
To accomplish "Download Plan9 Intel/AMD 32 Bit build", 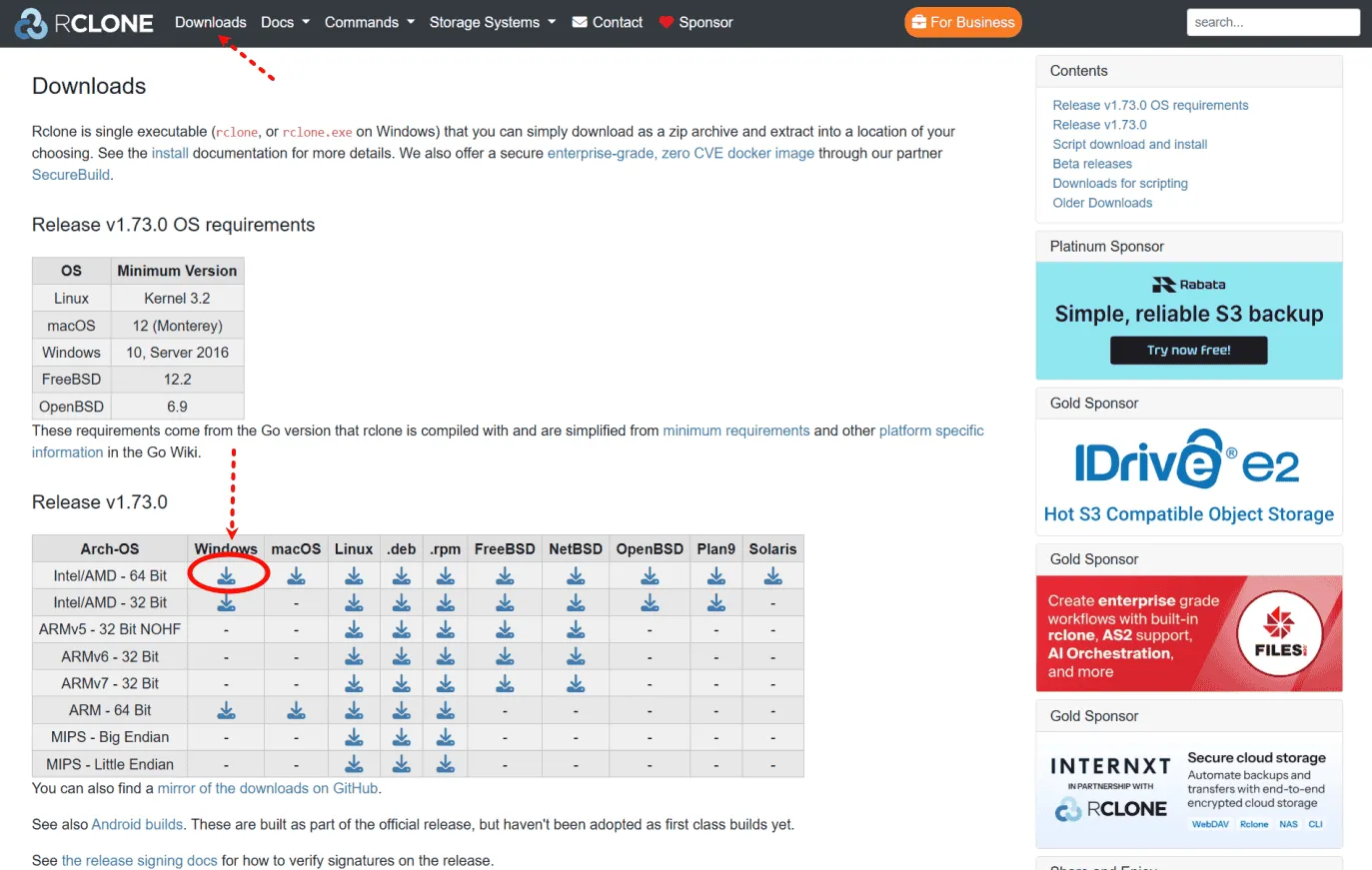I will click(x=716, y=603).
